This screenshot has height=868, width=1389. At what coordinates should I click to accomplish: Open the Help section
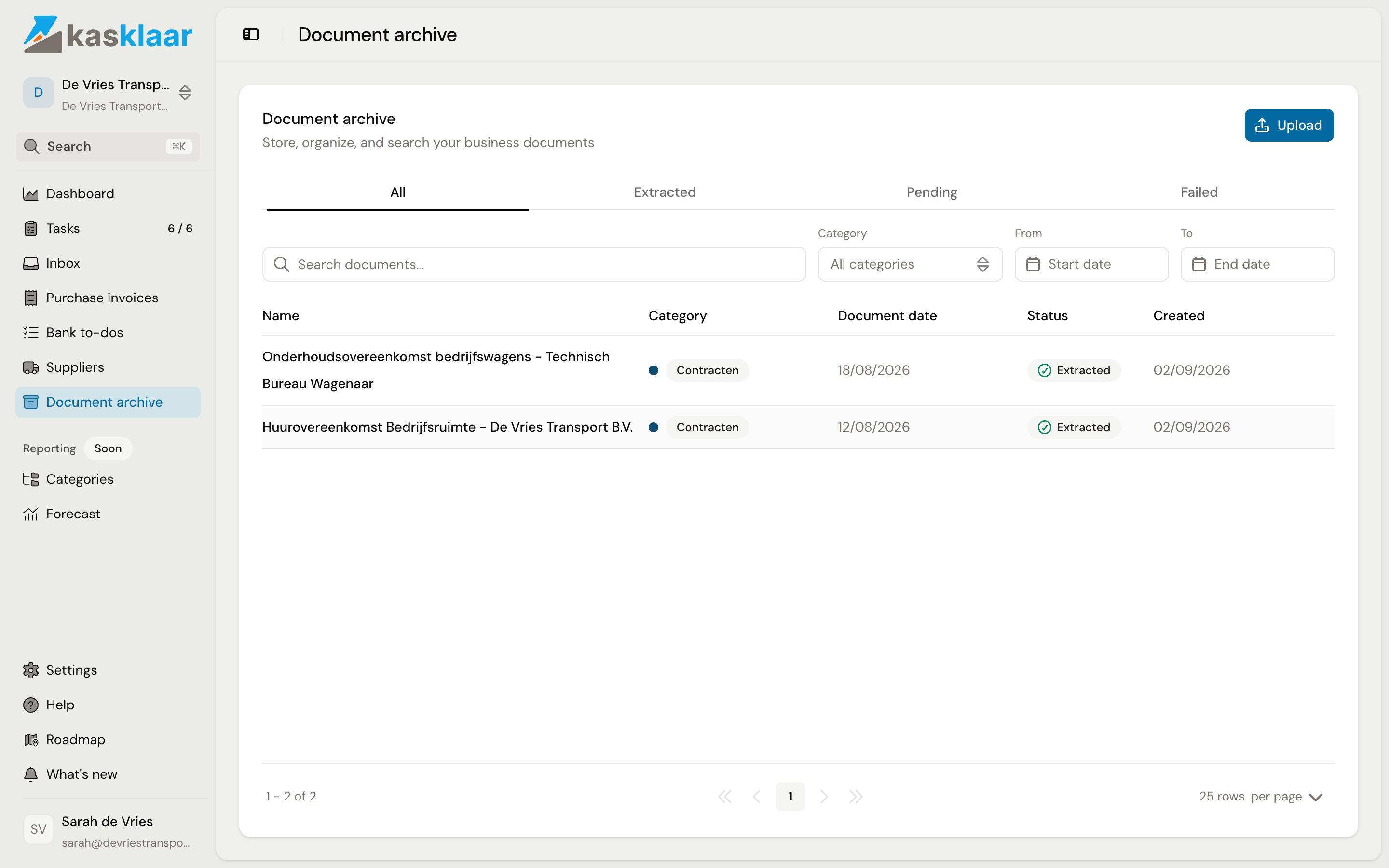pos(108,705)
